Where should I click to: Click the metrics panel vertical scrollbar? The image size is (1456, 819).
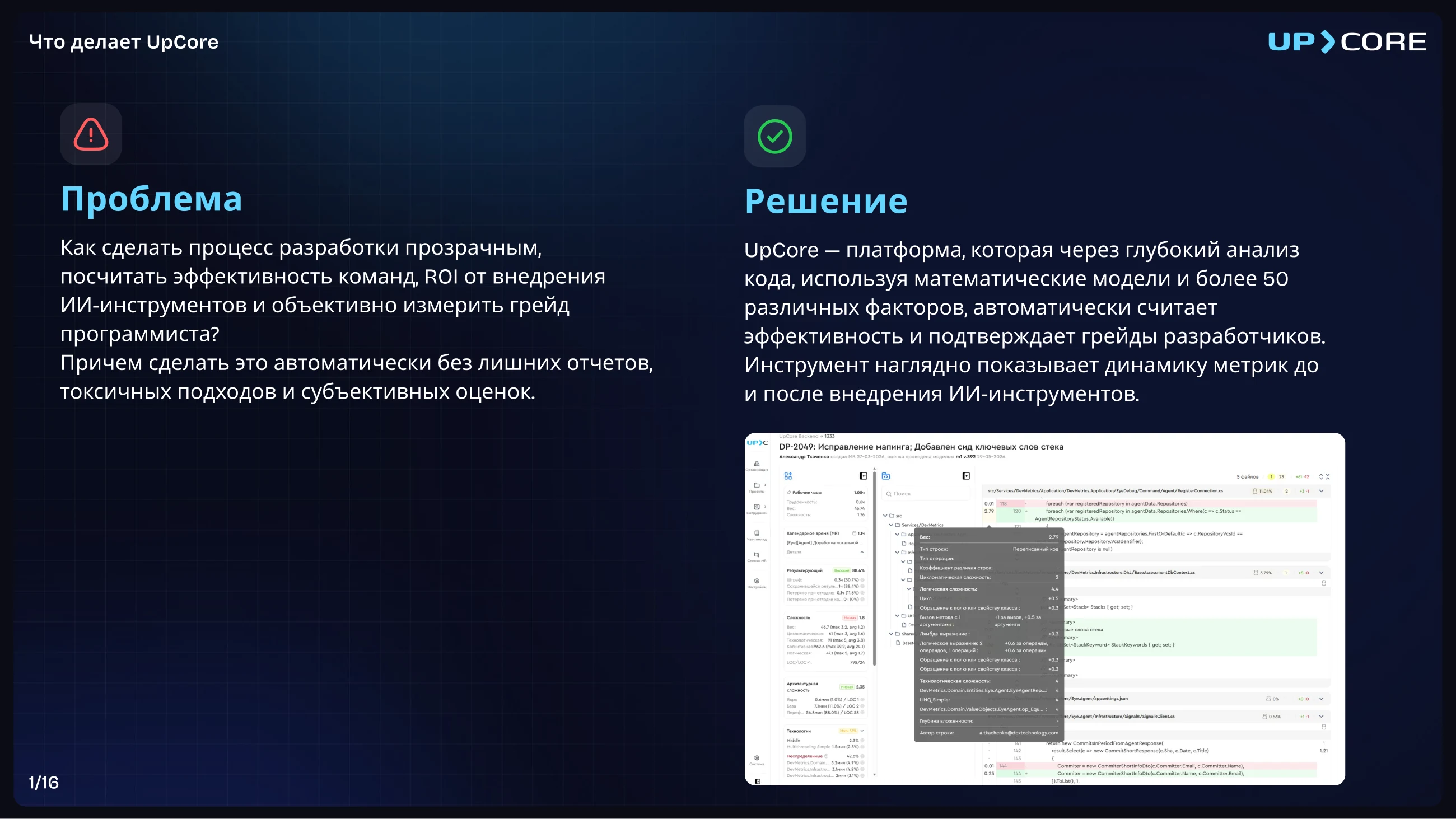coord(874,568)
